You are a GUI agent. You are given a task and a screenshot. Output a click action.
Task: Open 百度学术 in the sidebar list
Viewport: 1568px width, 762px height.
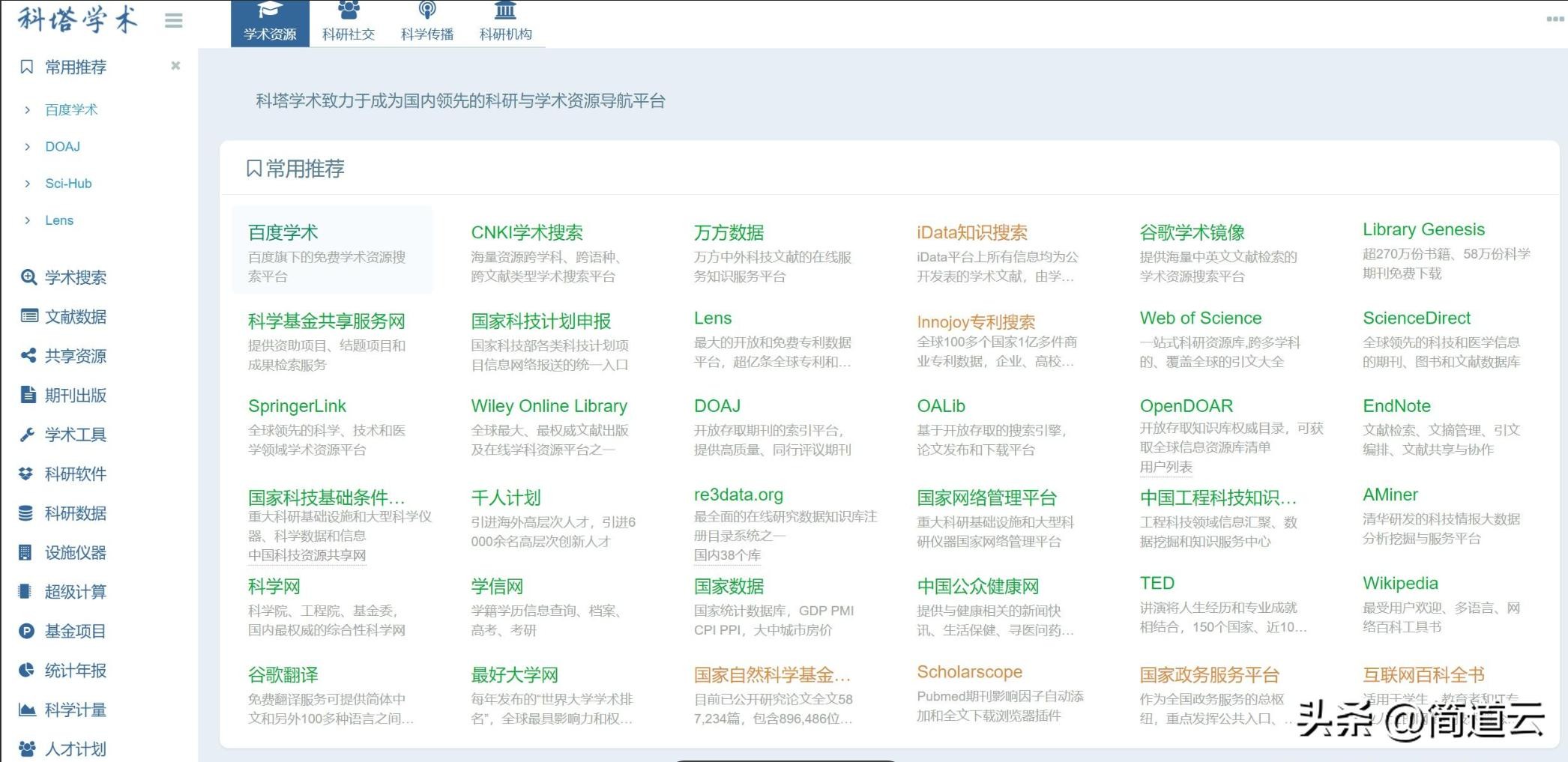71,110
